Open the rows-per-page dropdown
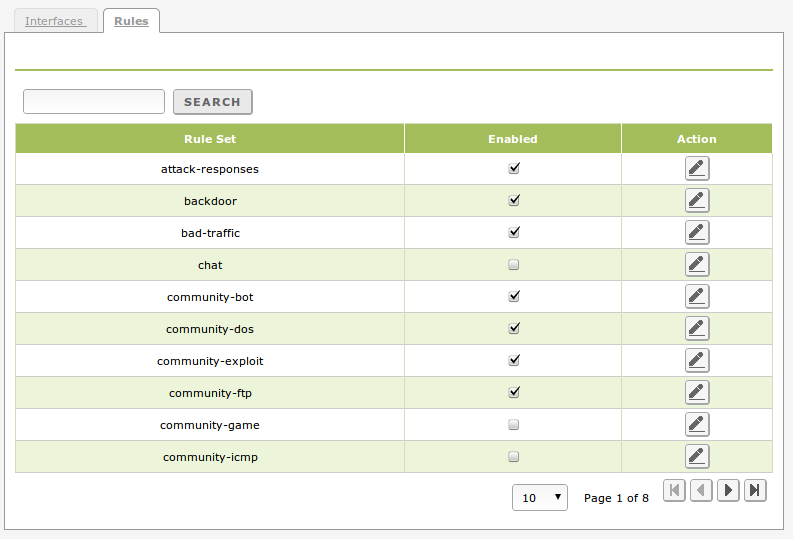Screen dimensions: 793x539 coord(540,497)
